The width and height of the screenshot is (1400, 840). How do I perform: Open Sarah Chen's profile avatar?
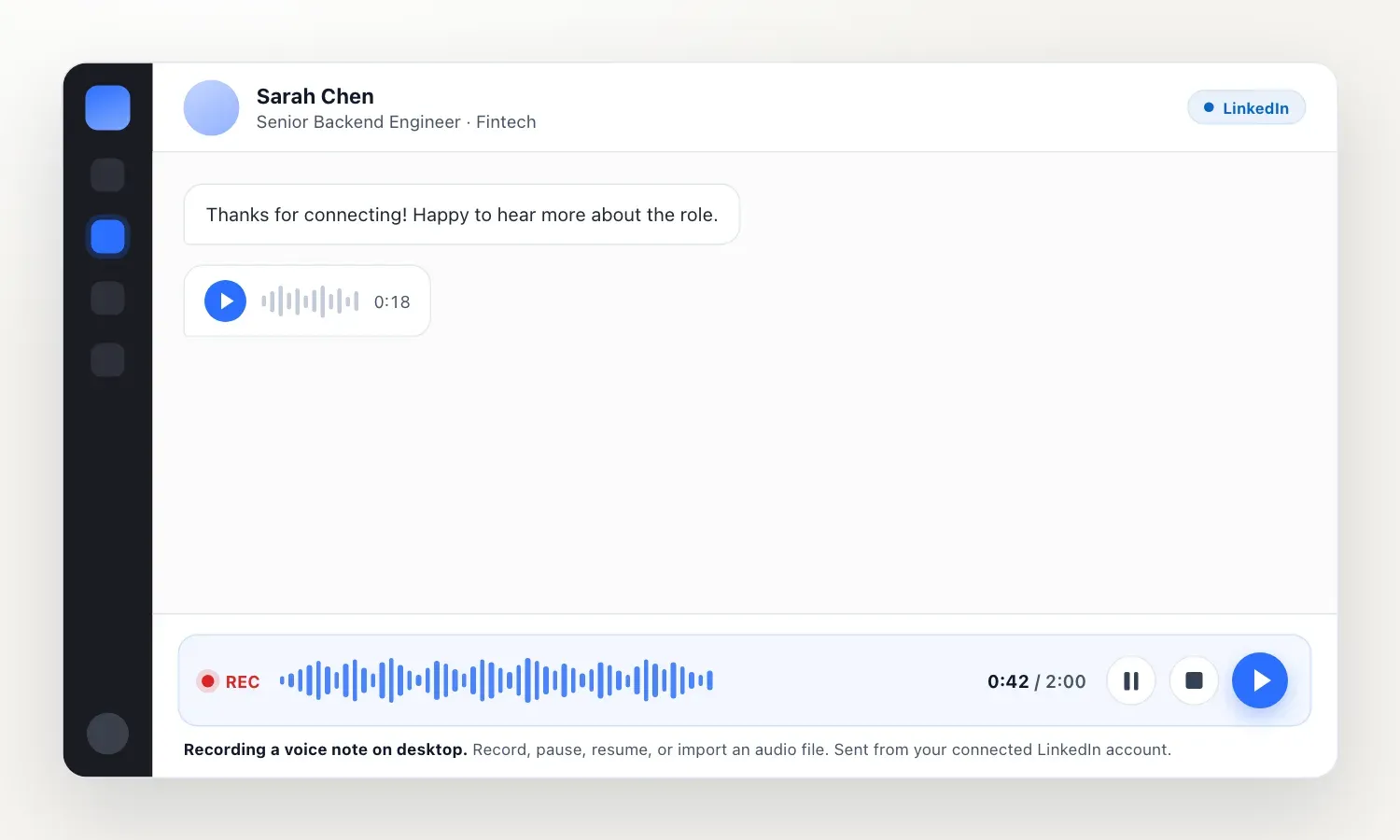(212, 107)
